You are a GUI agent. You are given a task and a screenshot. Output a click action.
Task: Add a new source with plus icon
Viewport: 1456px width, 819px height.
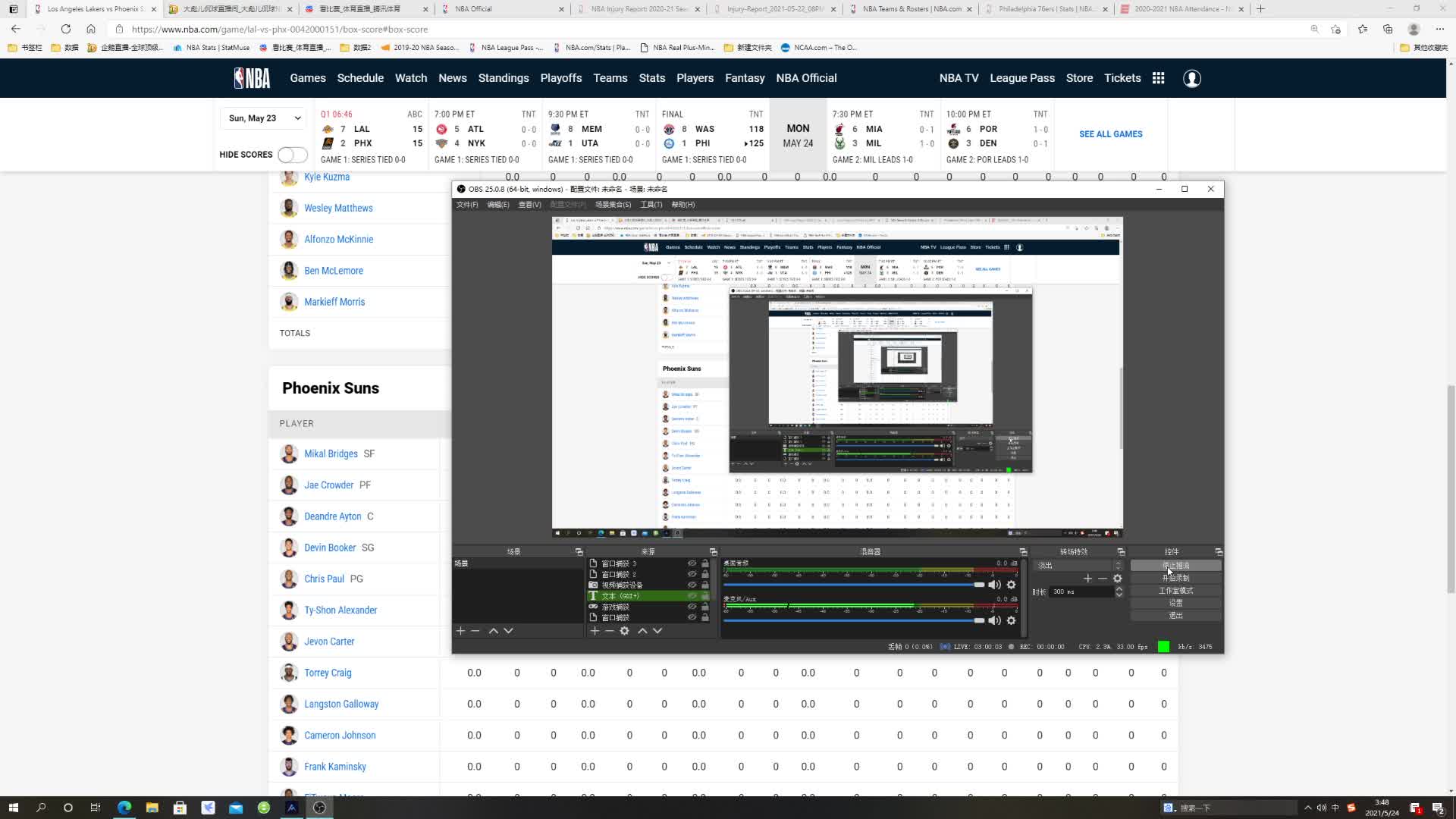point(595,631)
